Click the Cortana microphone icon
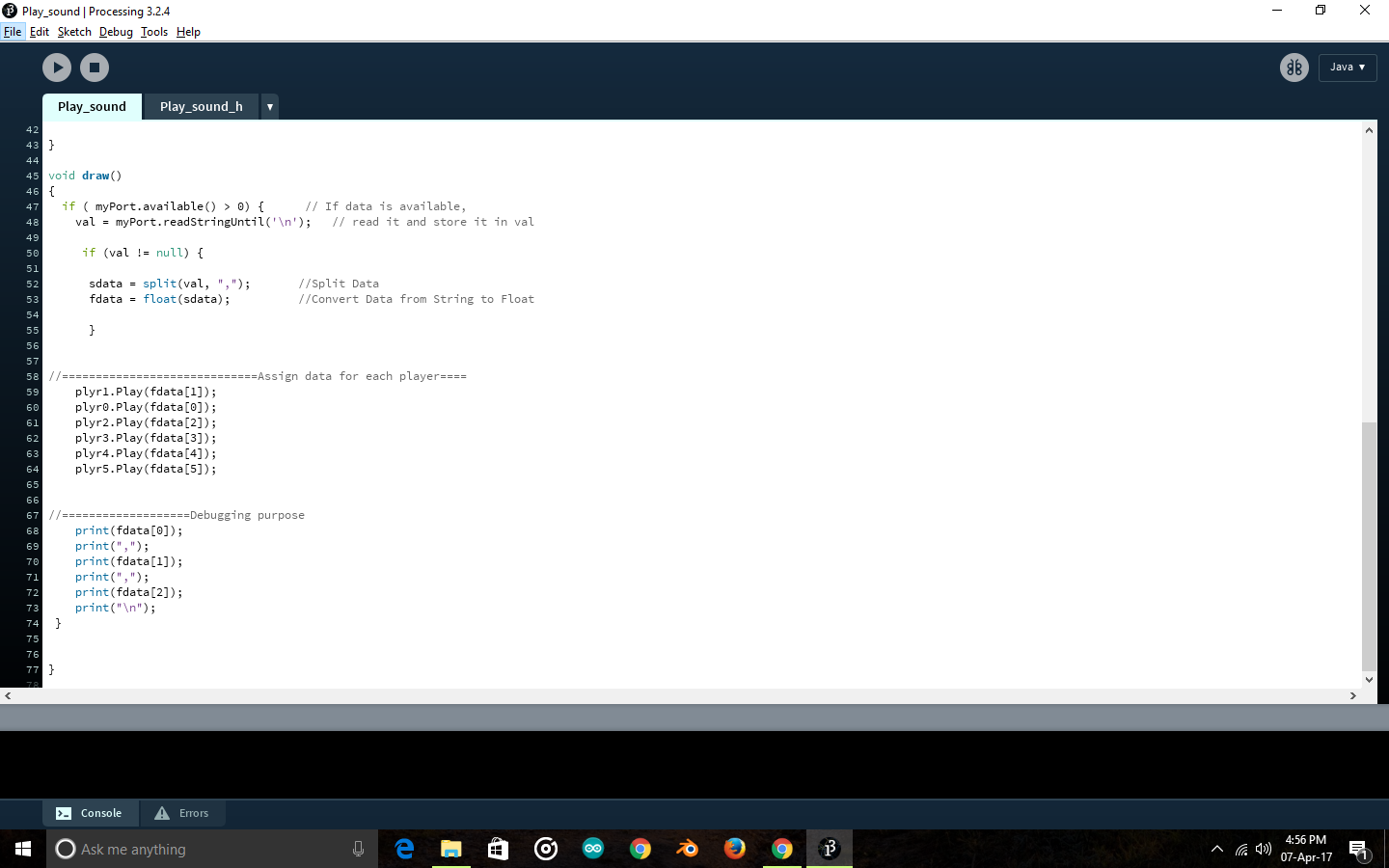1389x868 pixels. [x=358, y=849]
